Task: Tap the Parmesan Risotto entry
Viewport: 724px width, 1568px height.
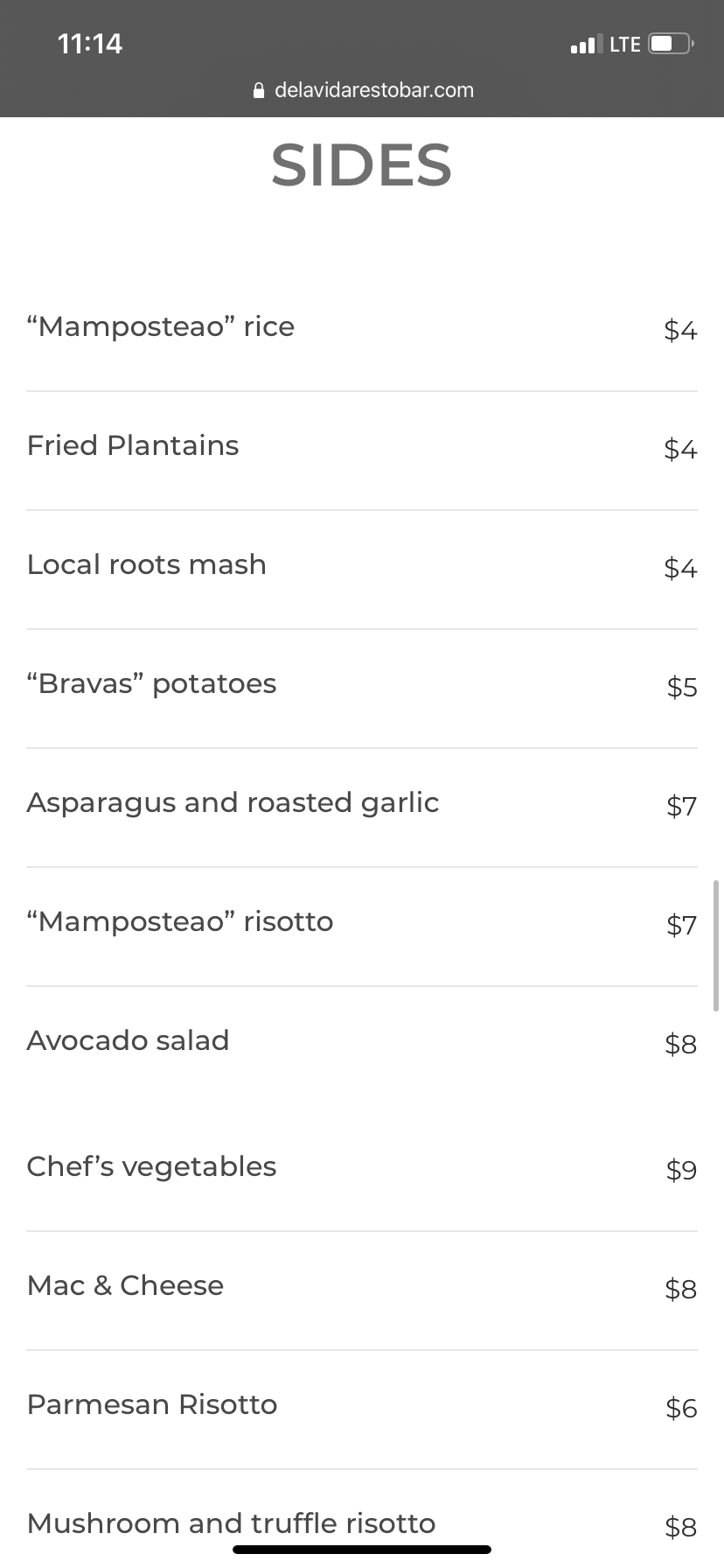Action: 152,1405
